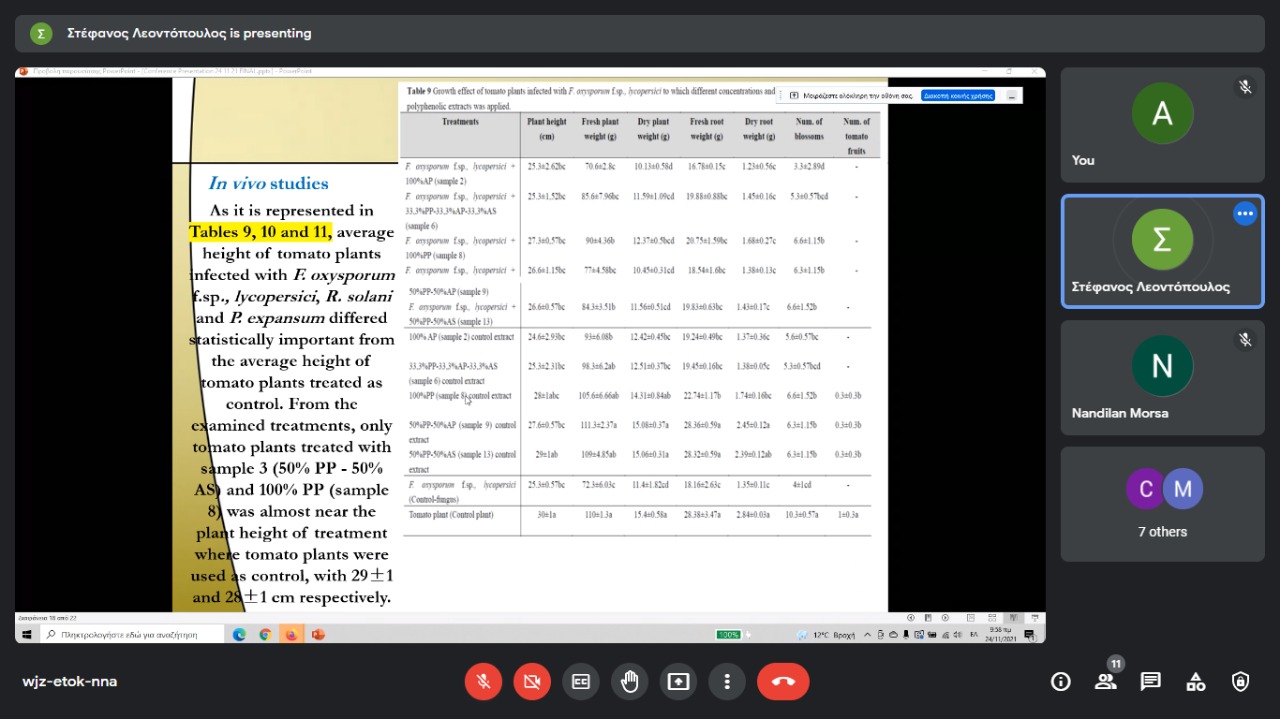Open meeting details info icon
The image size is (1280, 719).
coord(1060,682)
